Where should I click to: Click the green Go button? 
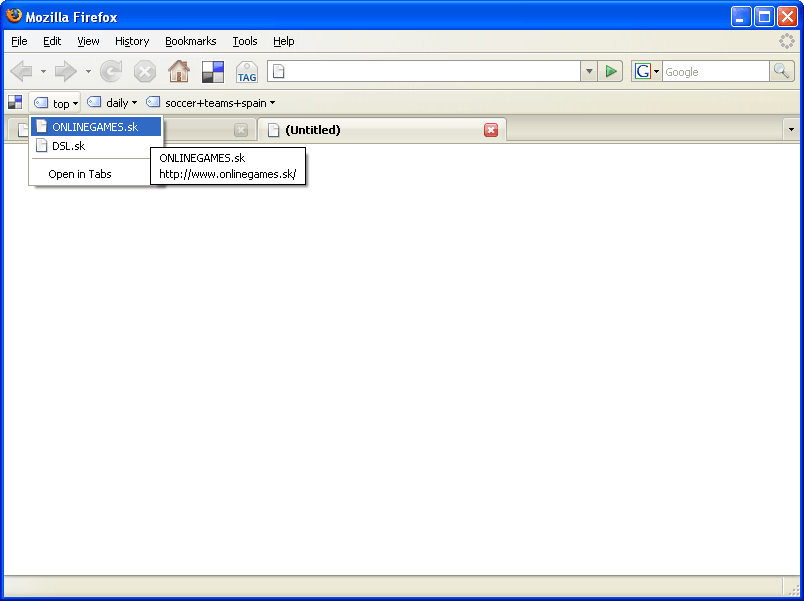click(x=611, y=71)
